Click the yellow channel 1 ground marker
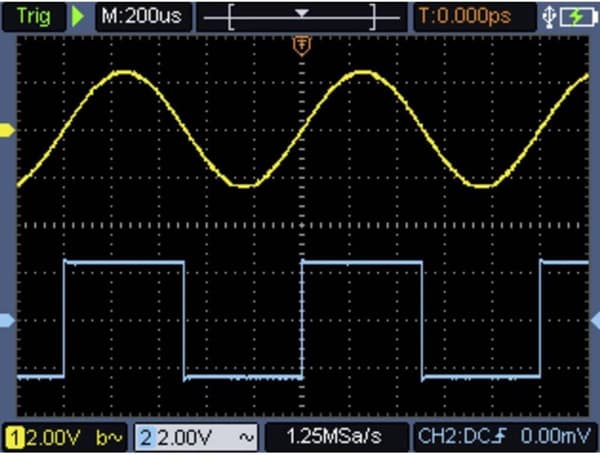600x455 pixels. pos(7,130)
